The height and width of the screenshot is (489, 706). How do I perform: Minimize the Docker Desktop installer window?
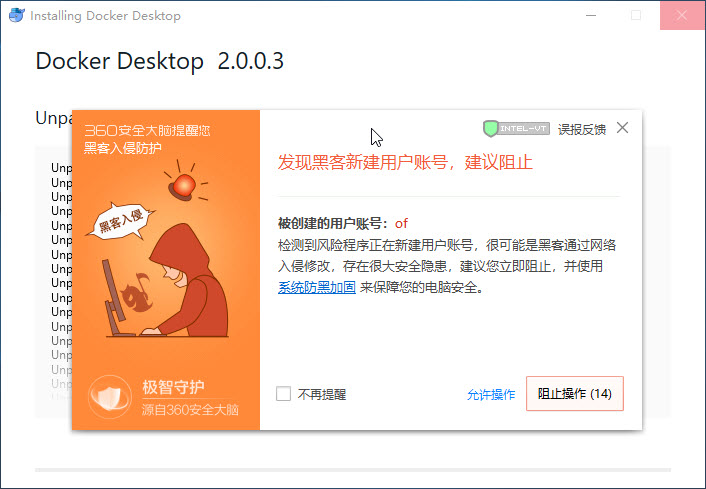[591, 15]
